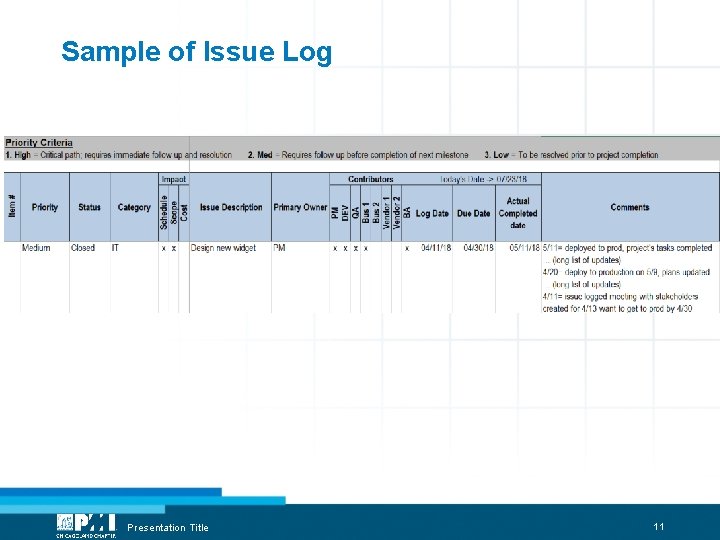Click the log date '04/11/18' cell
Image resolution: width=720 pixels, height=540 pixels.
tap(436, 248)
